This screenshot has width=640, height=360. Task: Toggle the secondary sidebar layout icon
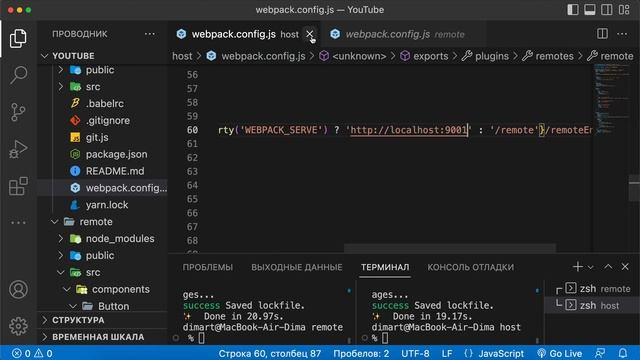(x=607, y=10)
